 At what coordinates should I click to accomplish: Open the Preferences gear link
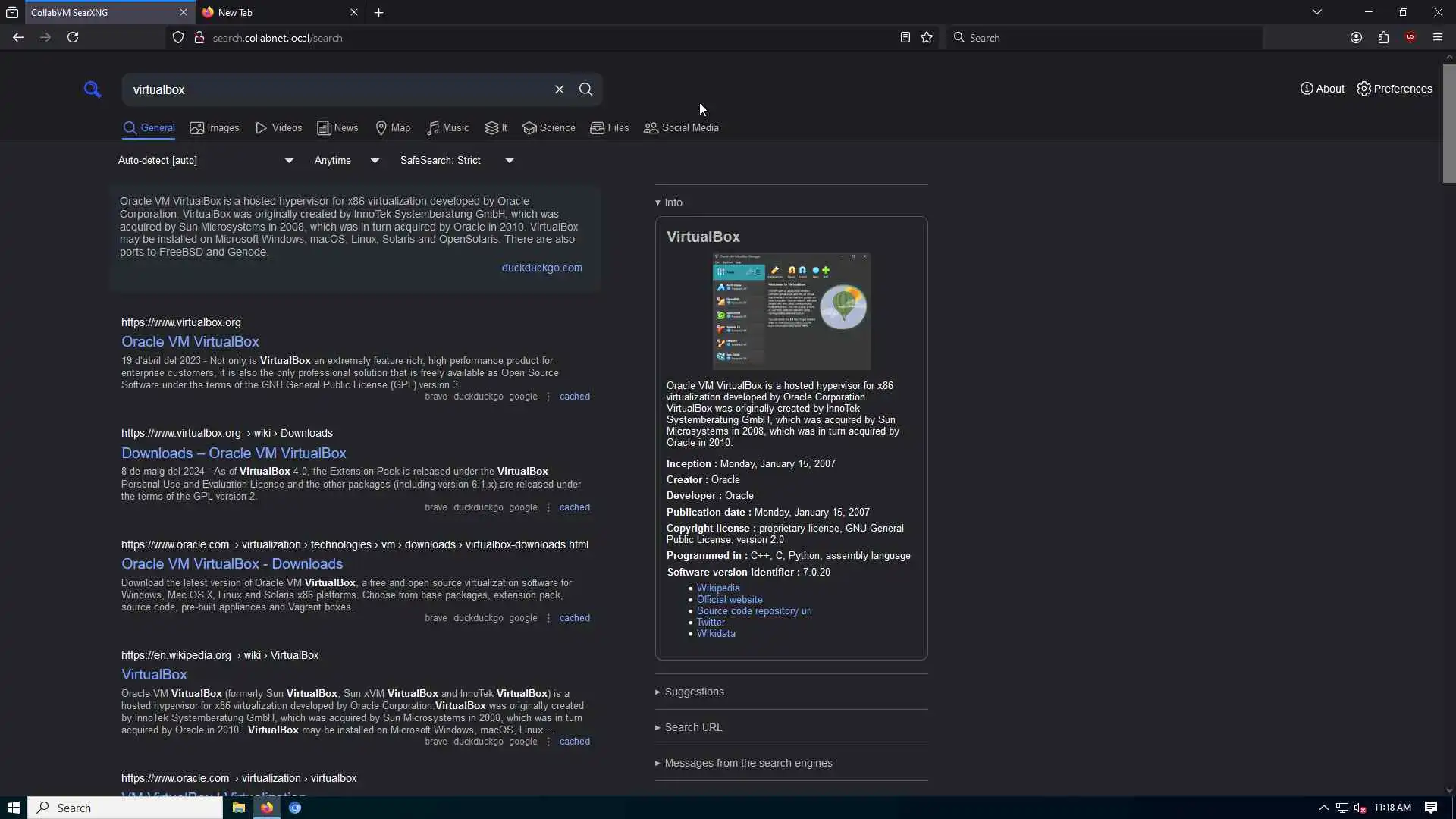(1394, 89)
